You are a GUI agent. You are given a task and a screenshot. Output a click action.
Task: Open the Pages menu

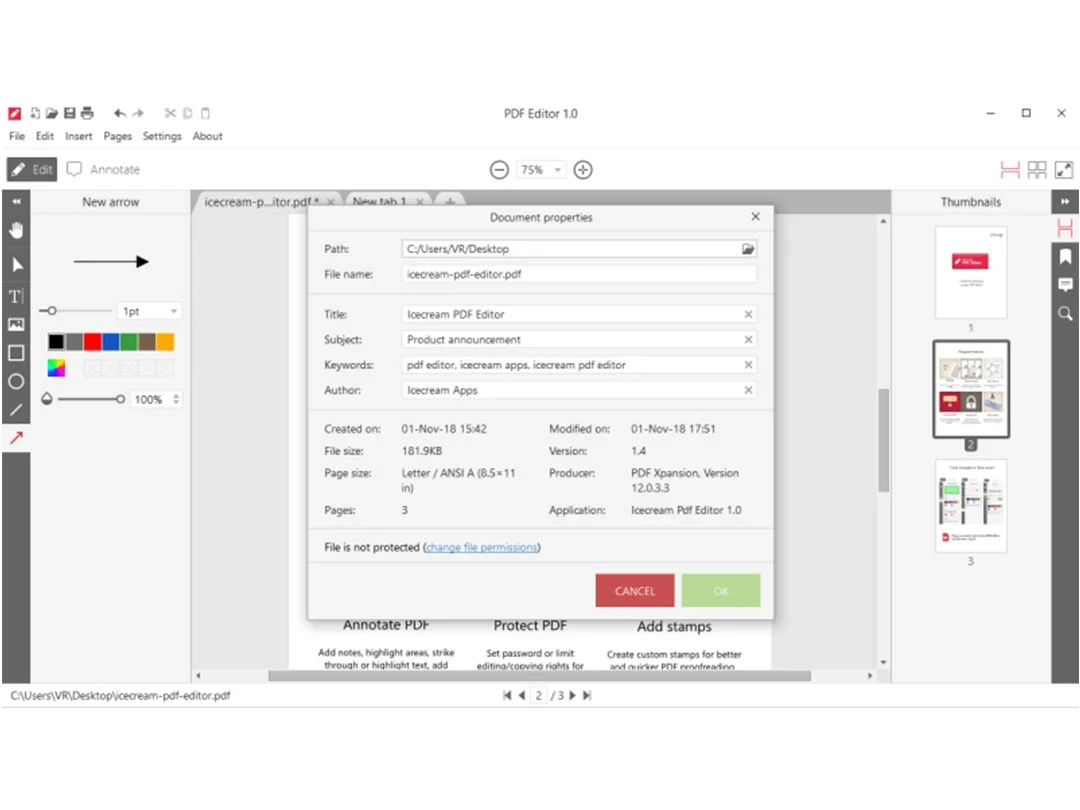point(117,136)
